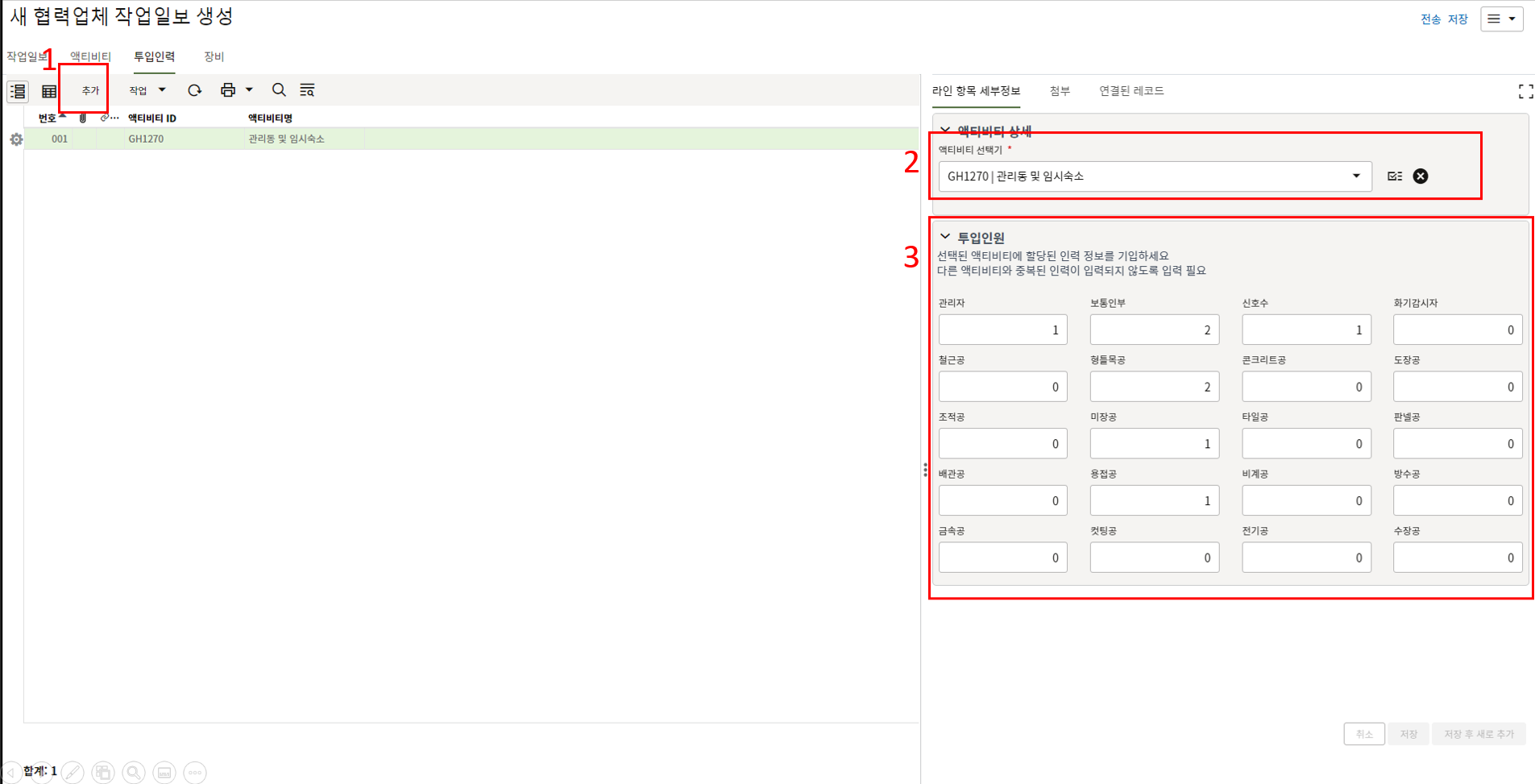1535x784 pixels.
Task: Switch to the table grid view
Action: tap(49, 92)
